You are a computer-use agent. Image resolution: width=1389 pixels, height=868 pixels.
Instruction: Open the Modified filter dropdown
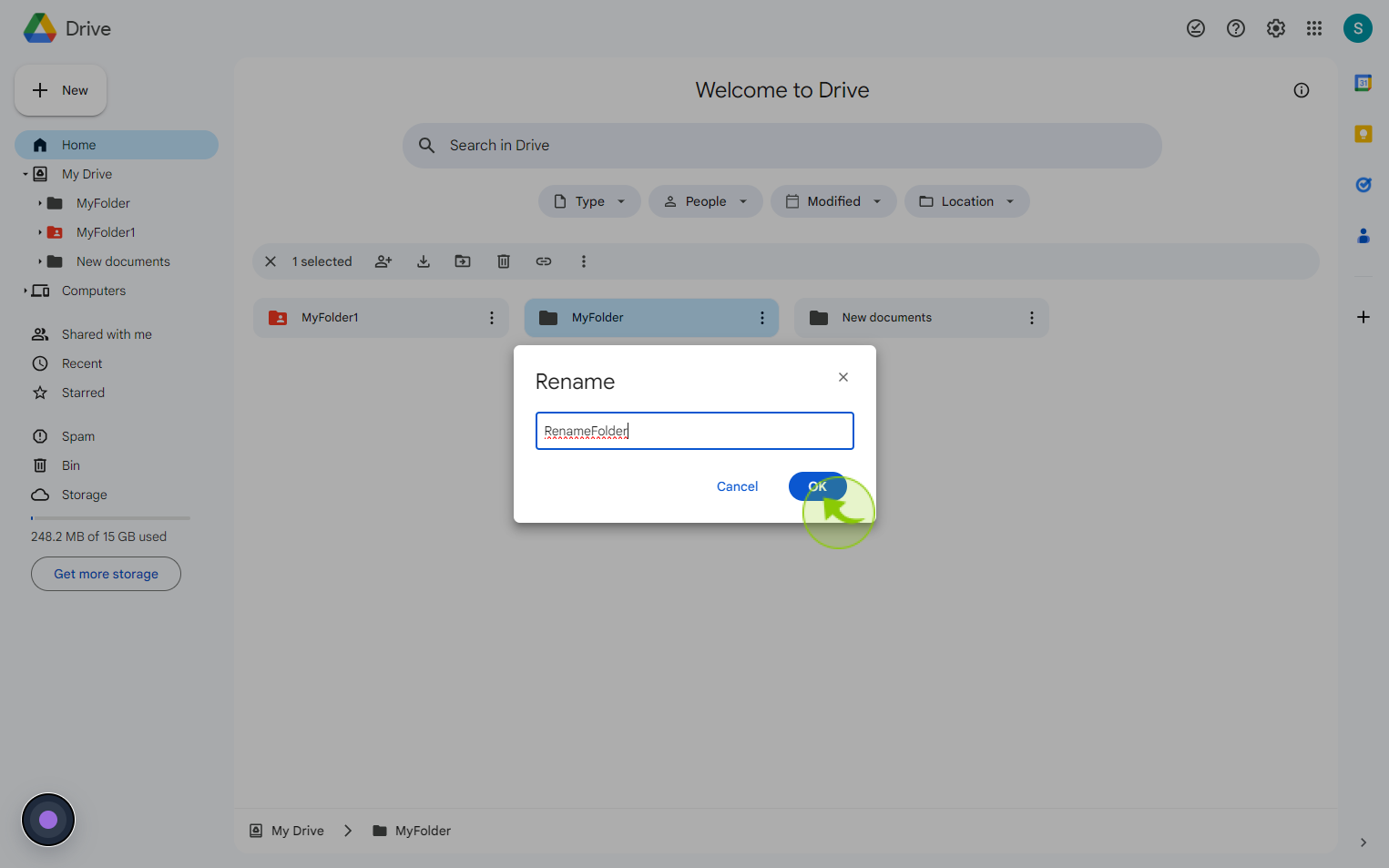(833, 201)
